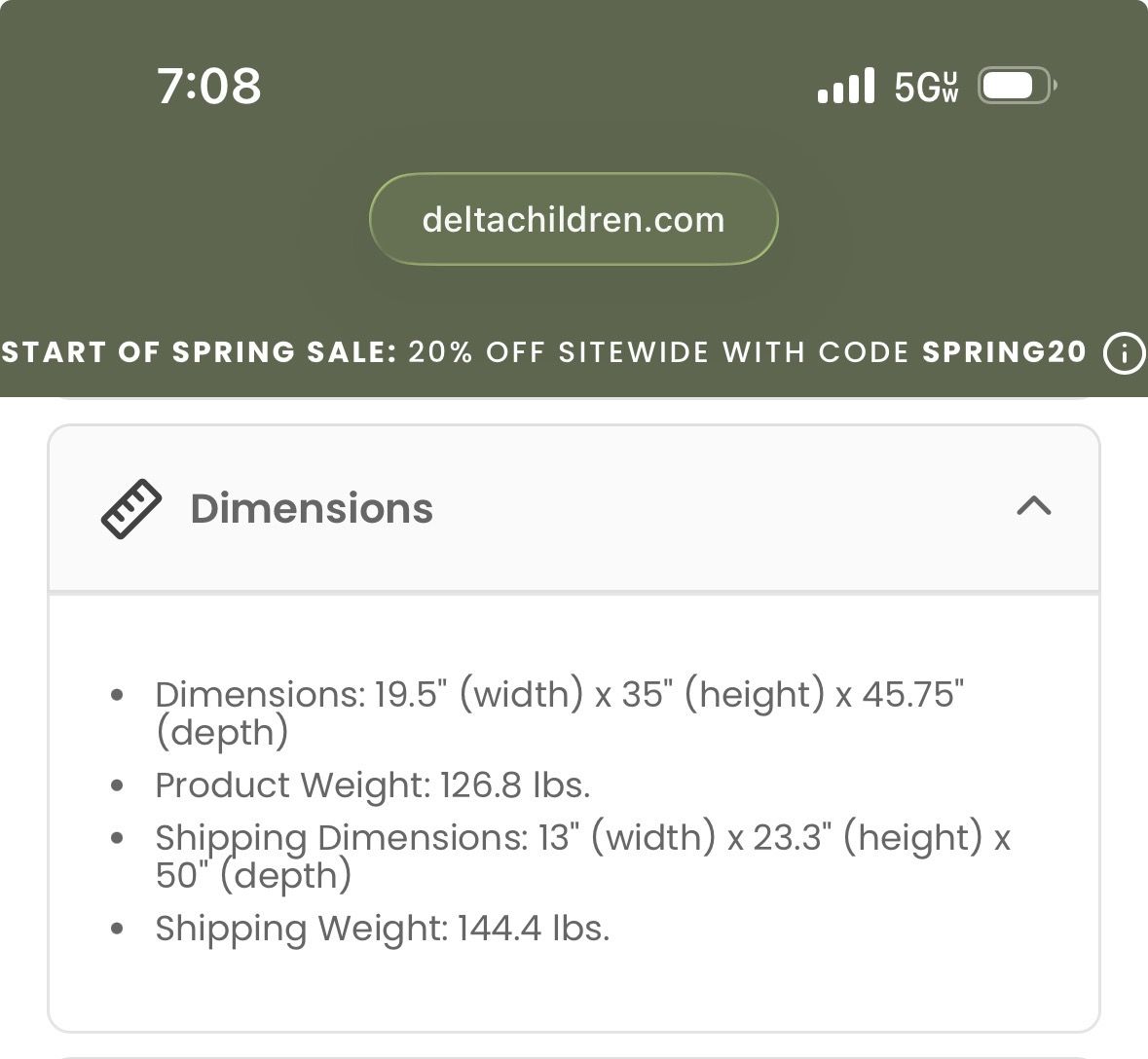The image size is (1148, 1059).
Task: Tap the bullet before Product Weight
Action: click(118, 785)
